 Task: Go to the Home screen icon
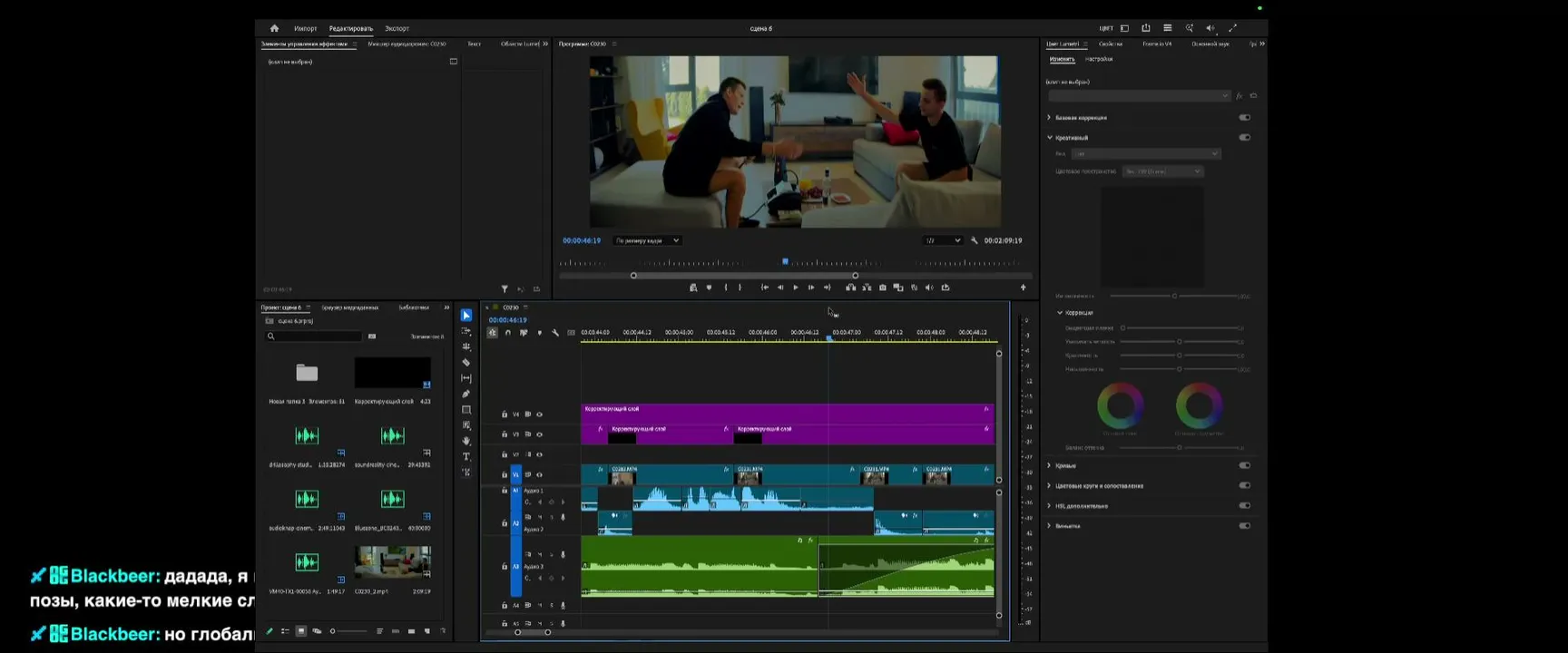point(274,28)
